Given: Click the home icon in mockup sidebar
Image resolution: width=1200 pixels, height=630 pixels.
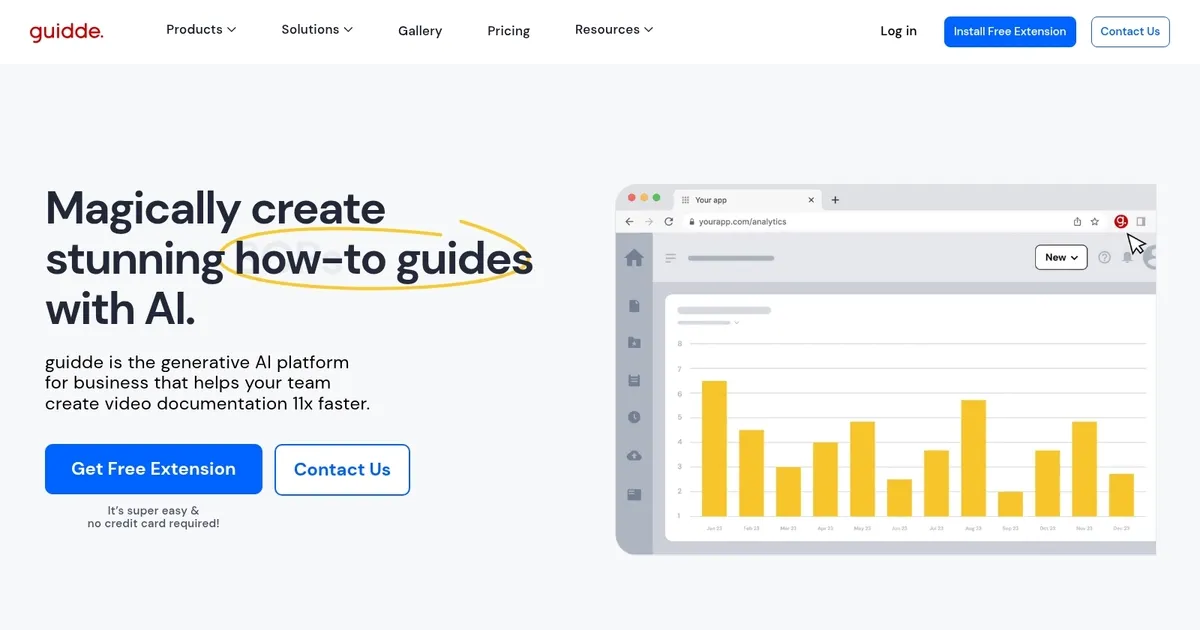Looking at the screenshot, I should [x=634, y=258].
